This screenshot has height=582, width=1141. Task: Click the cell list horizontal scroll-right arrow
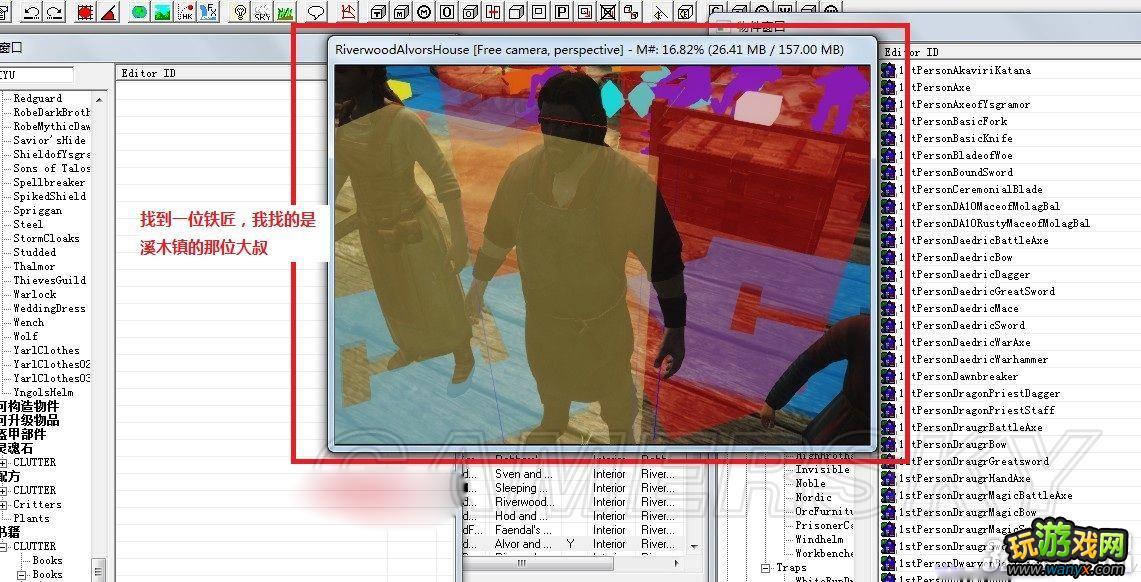tap(677, 563)
